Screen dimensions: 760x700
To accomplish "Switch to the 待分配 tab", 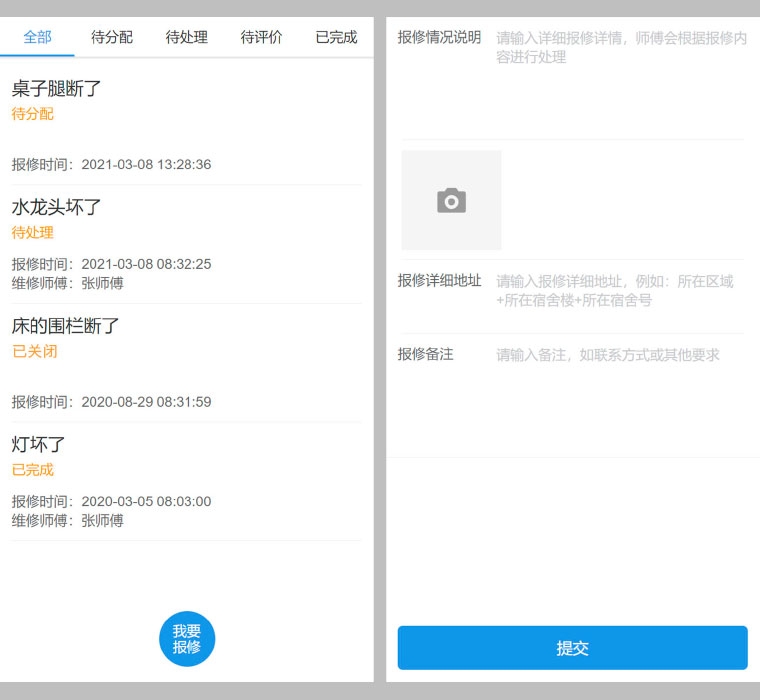I will pyautogui.click(x=112, y=37).
